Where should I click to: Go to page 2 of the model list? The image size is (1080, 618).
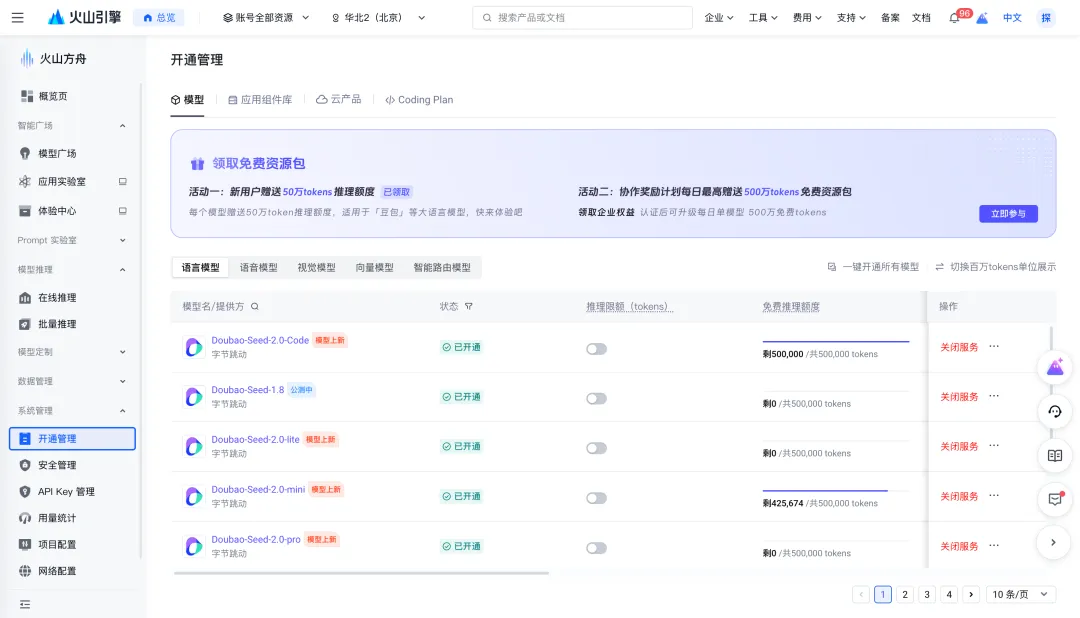(905, 595)
